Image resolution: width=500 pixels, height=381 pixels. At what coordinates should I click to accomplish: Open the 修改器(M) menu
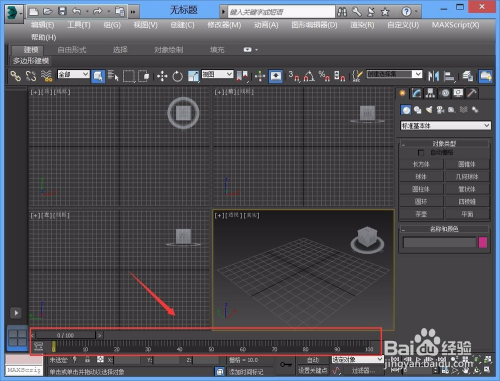[224, 25]
